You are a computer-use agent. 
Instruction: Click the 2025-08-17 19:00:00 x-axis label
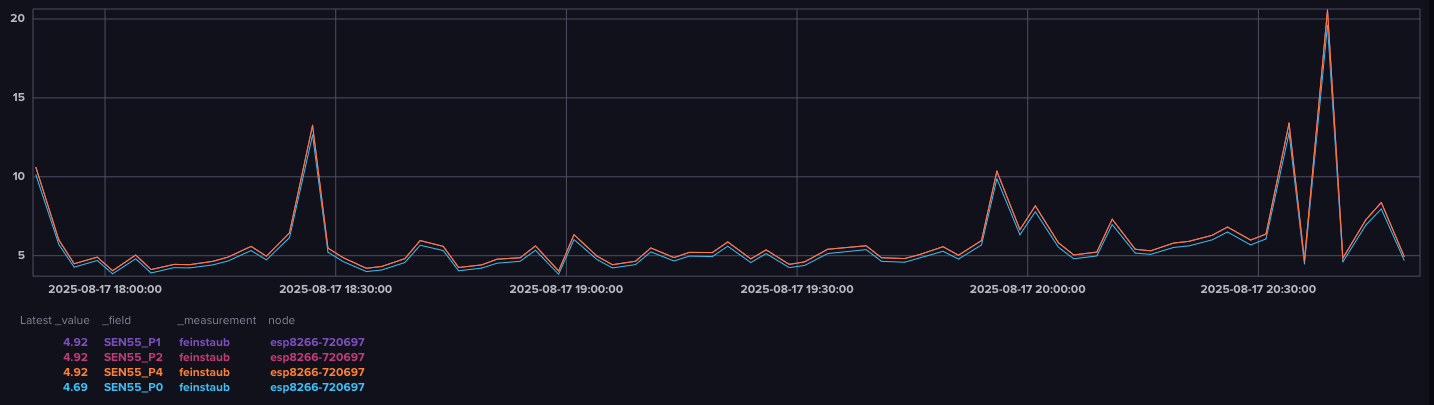pos(566,289)
